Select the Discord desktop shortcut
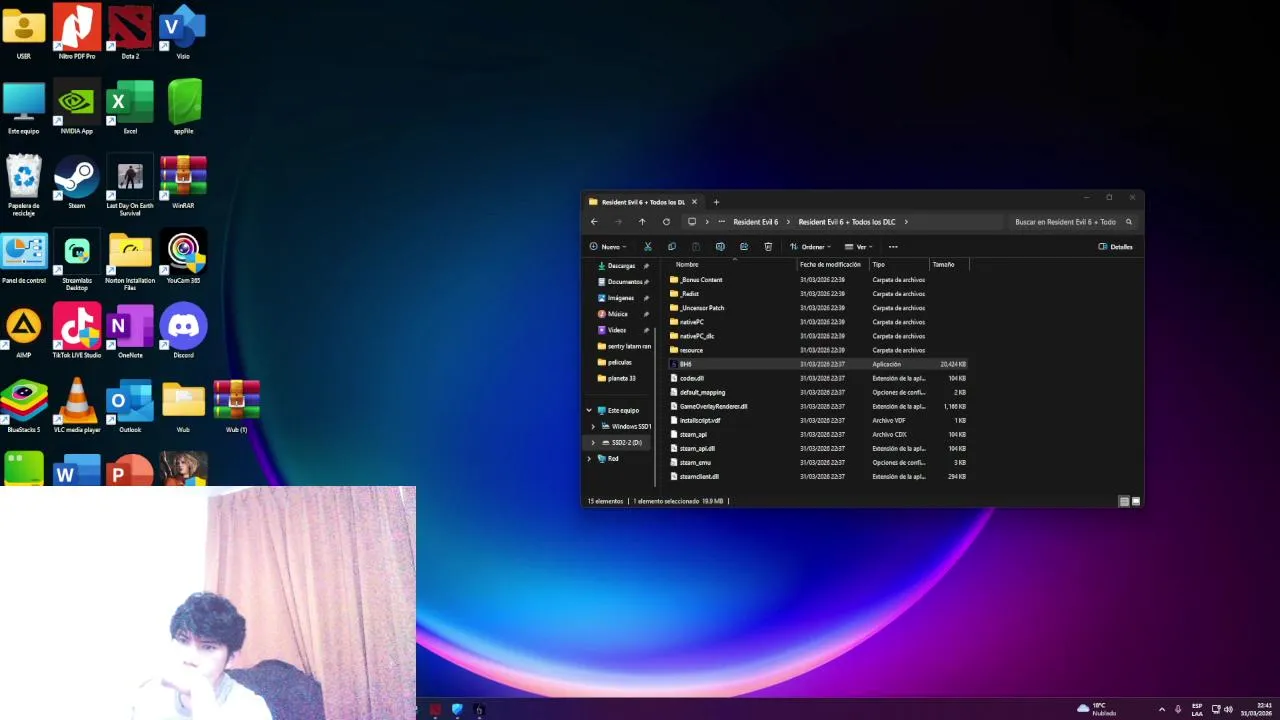The height and width of the screenshot is (720, 1280). pyautogui.click(x=183, y=331)
